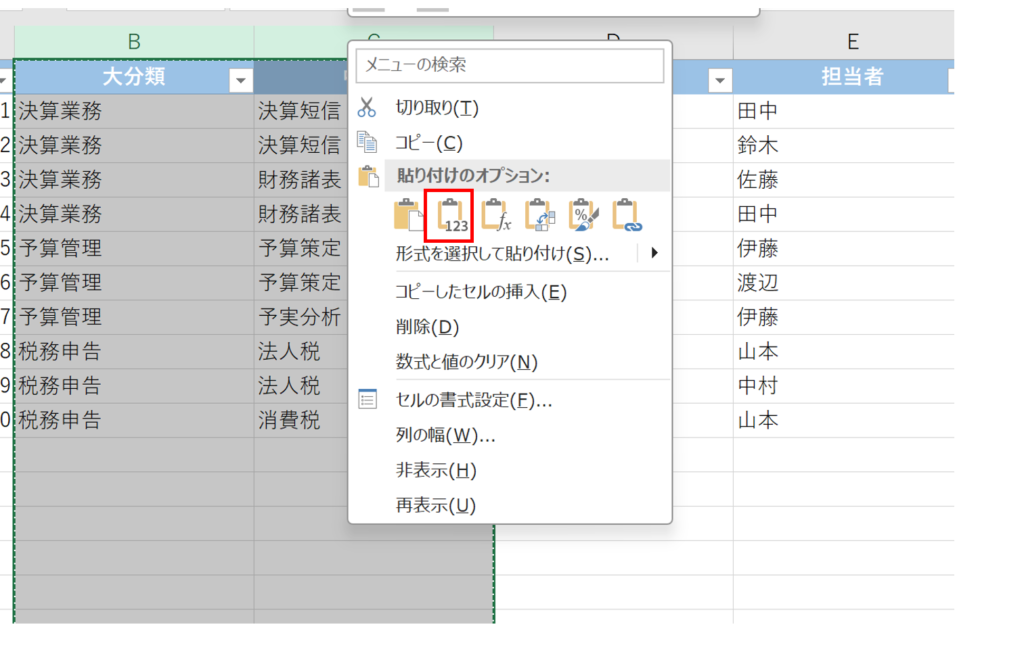Viewport: 1024px width, 656px height.
Task: Open 列の幅(W) column width option
Action: tap(445, 436)
